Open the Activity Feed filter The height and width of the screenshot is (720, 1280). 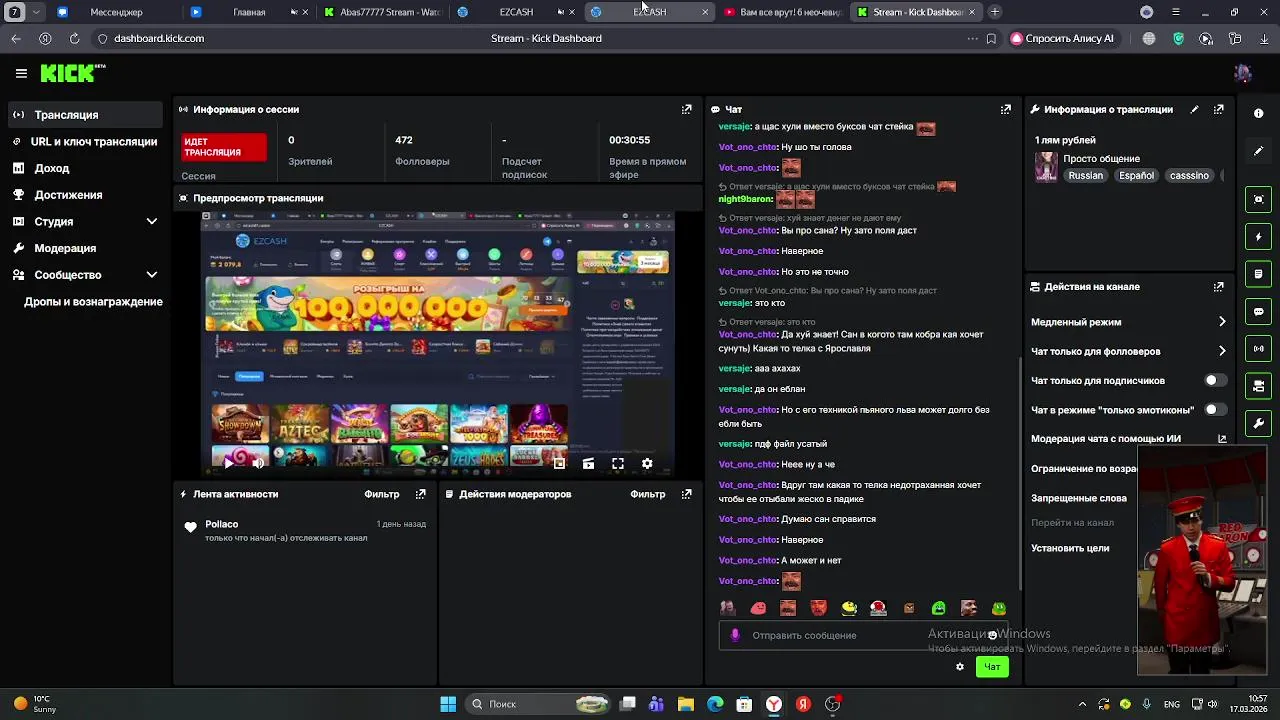click(382, 494)
